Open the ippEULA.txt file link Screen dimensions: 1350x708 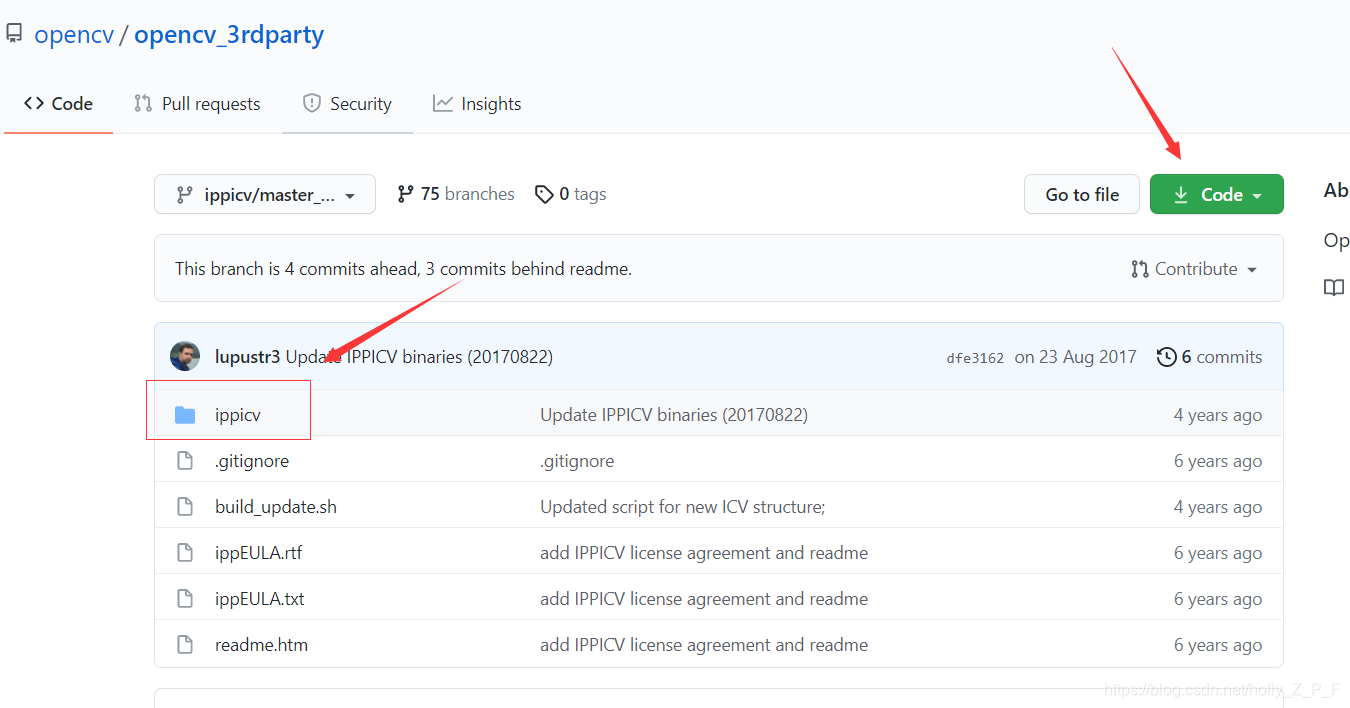pyautogui.click(x=260, y=599)
